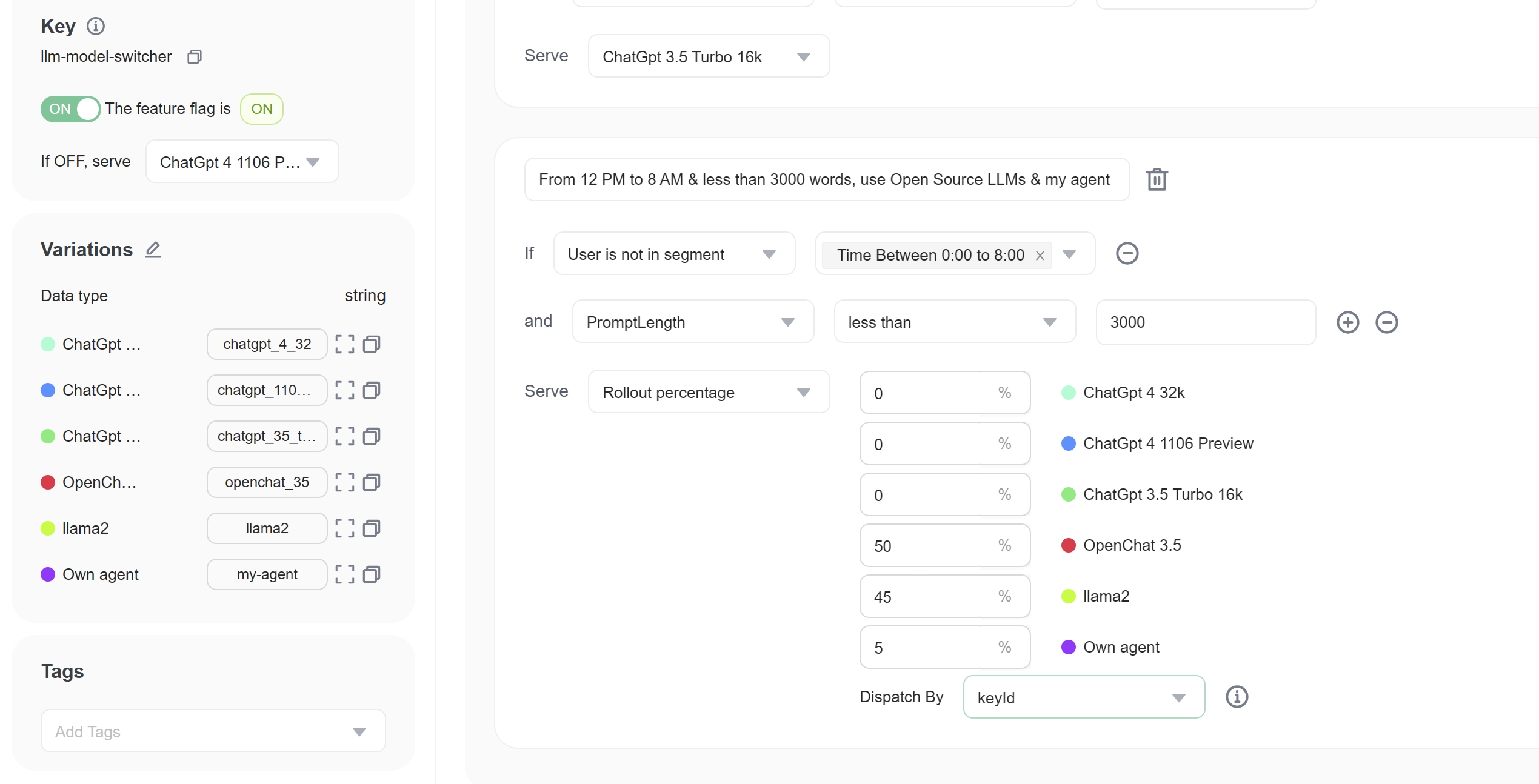Click the ChatGpt 3.5 Turbo 16k percentage field
This screenshot has width=1539, height=784.
[x=945, y=494]
